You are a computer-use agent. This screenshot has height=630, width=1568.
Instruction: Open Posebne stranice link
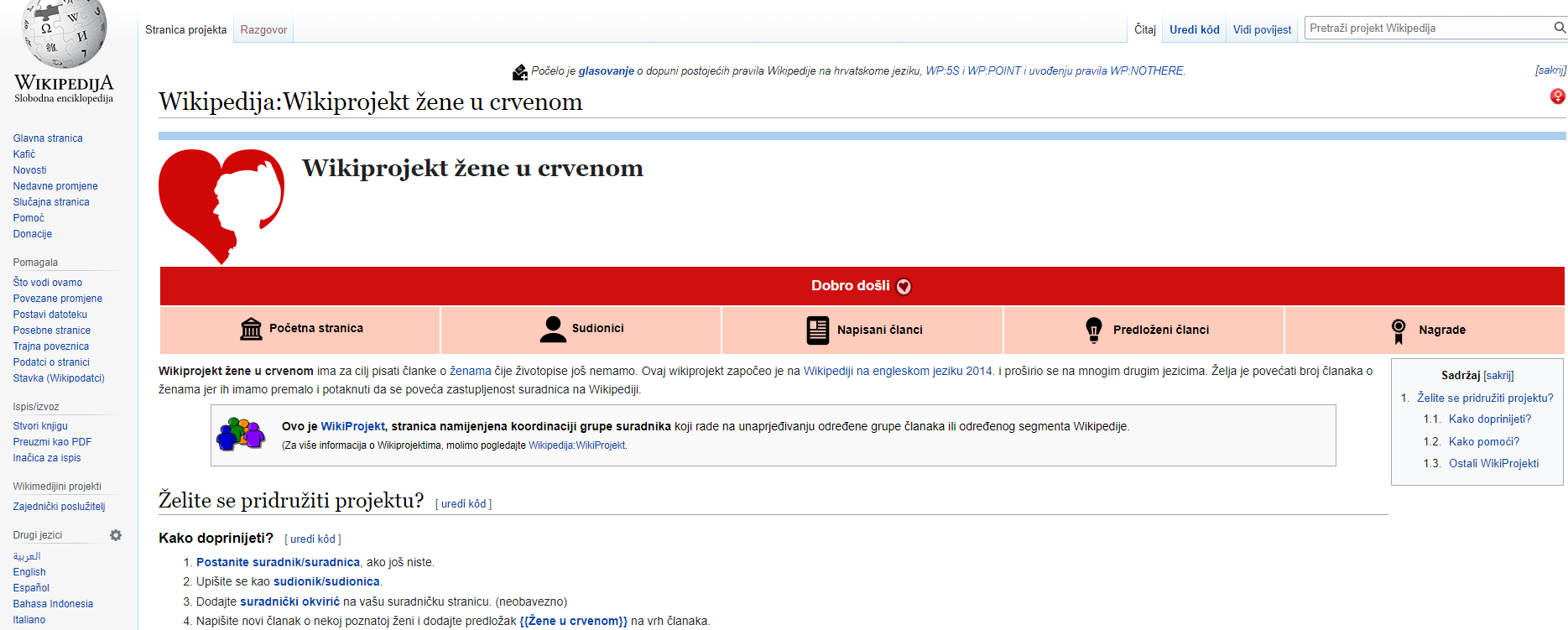pos(52,331)
